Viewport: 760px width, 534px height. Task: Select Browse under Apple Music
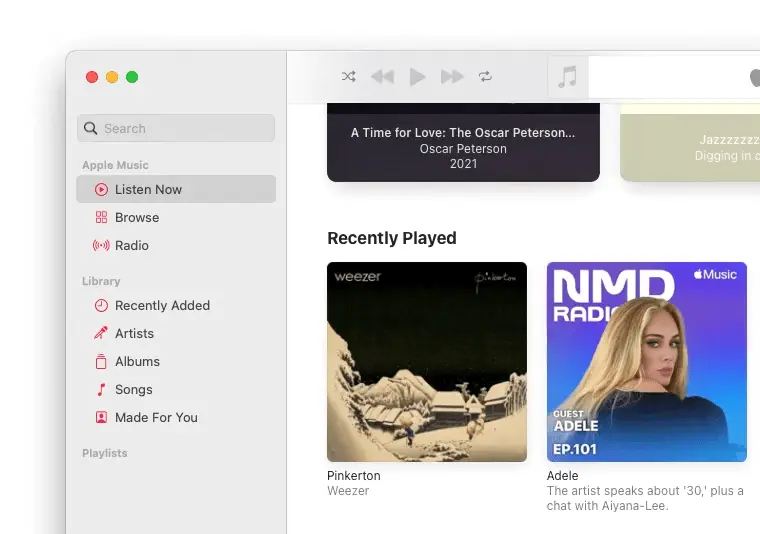[137, 217]
